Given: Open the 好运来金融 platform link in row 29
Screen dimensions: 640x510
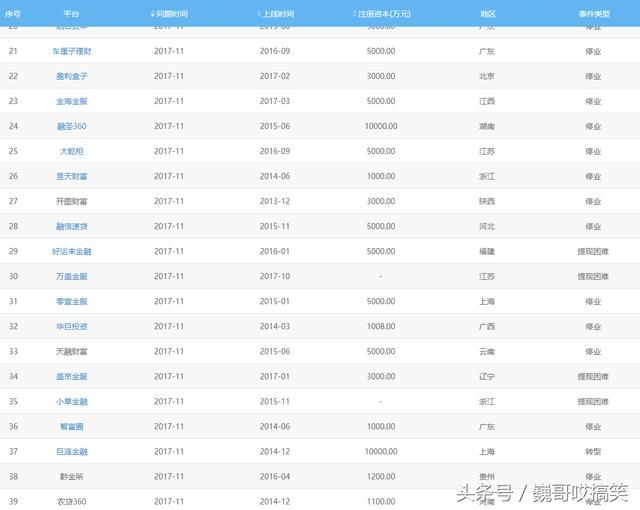Looking at the screenshot, I should tap(71, 251).
